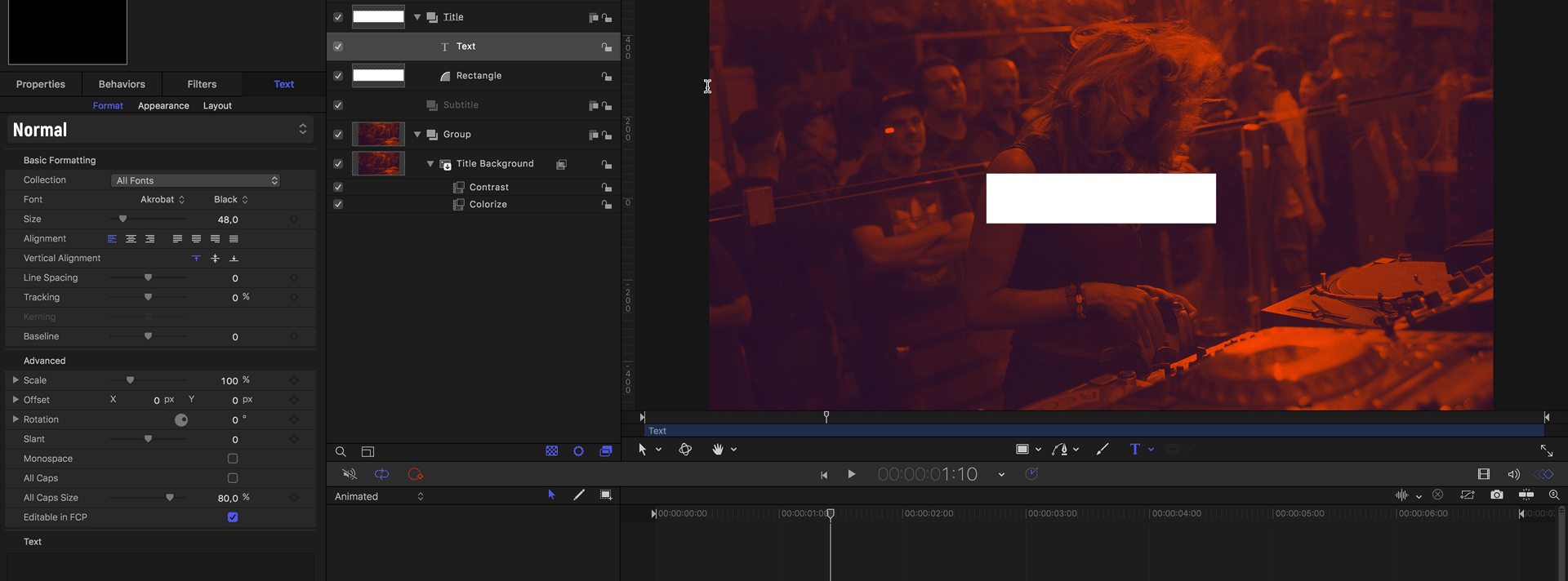Open the Black font style dropdown
1568x581 pixels.
pos(231,200)
